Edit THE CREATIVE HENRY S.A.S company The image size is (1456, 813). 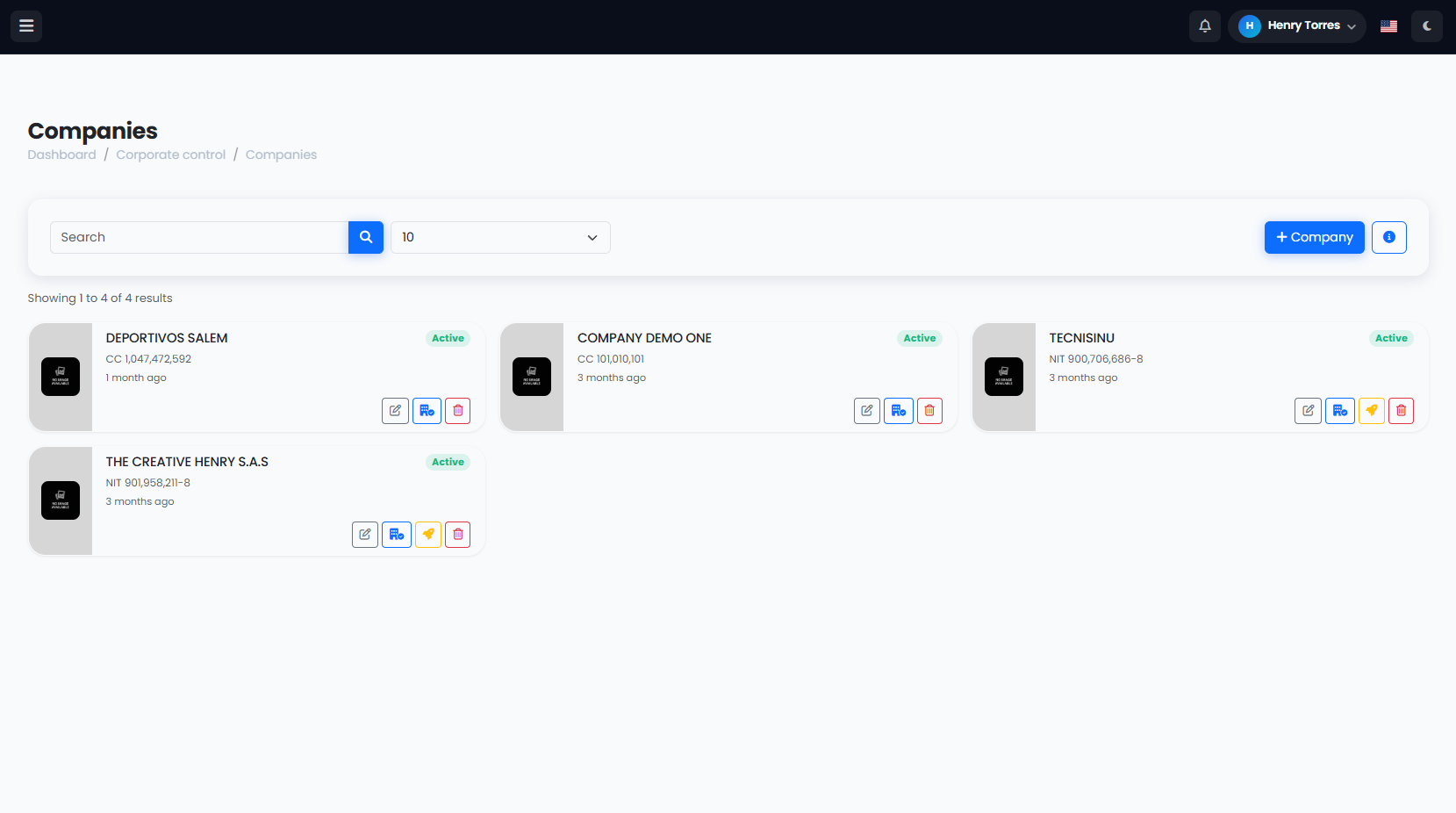pyautogui.click(x=365, y=535)
